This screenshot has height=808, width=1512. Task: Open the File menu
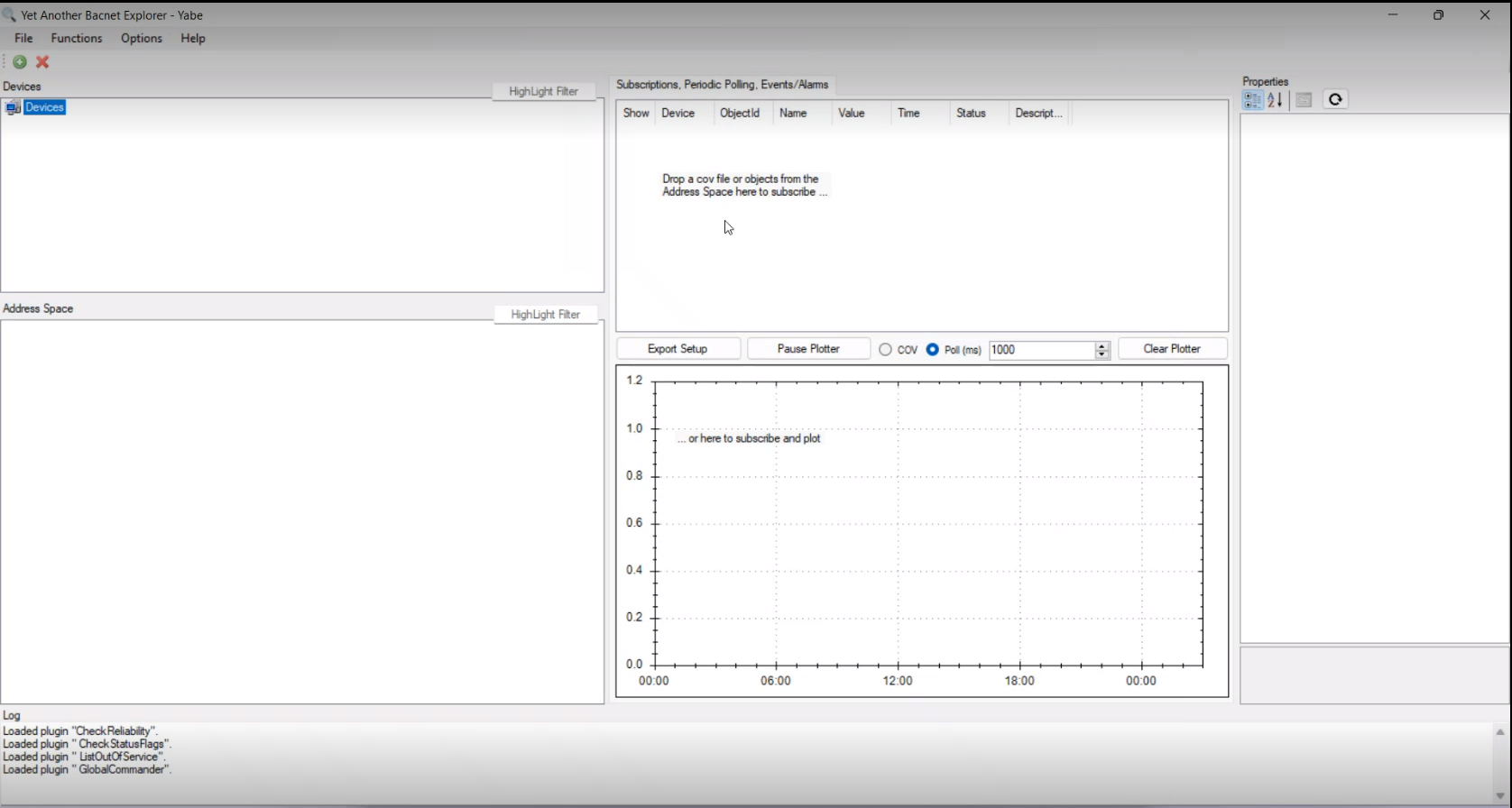click(x=23, y=38)
